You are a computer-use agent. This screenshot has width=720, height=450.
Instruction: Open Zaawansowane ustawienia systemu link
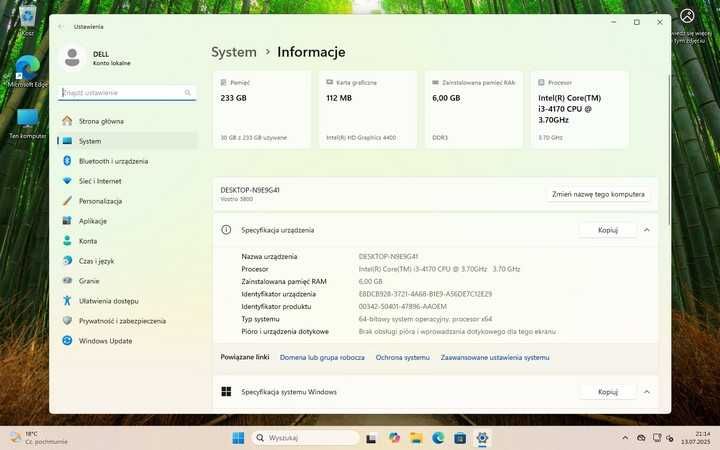(495, 357)
